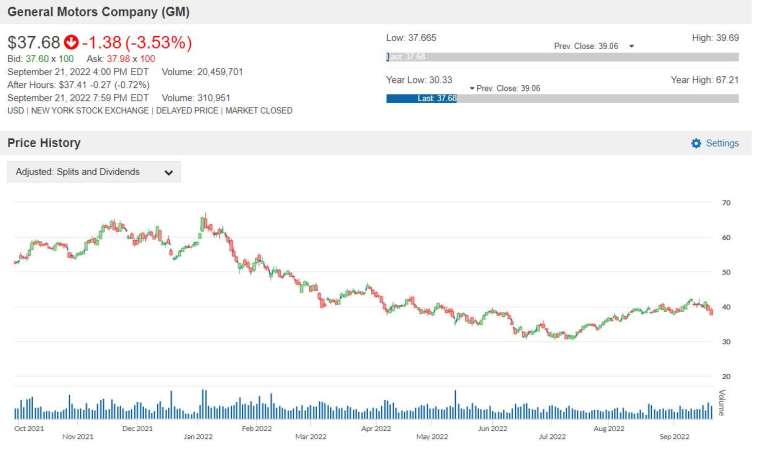Expand Adjusted: Splits and Dividends dropdown
Image resolution: width=760 pixels, height=454 pixels.
tap(95, 173)
